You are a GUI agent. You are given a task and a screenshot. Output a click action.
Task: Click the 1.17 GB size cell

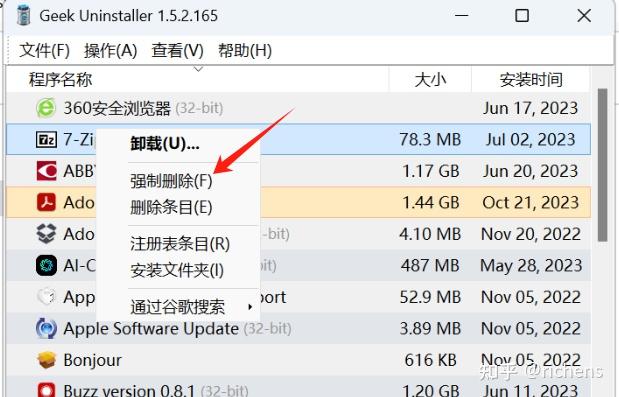click(x=431, y=171)
